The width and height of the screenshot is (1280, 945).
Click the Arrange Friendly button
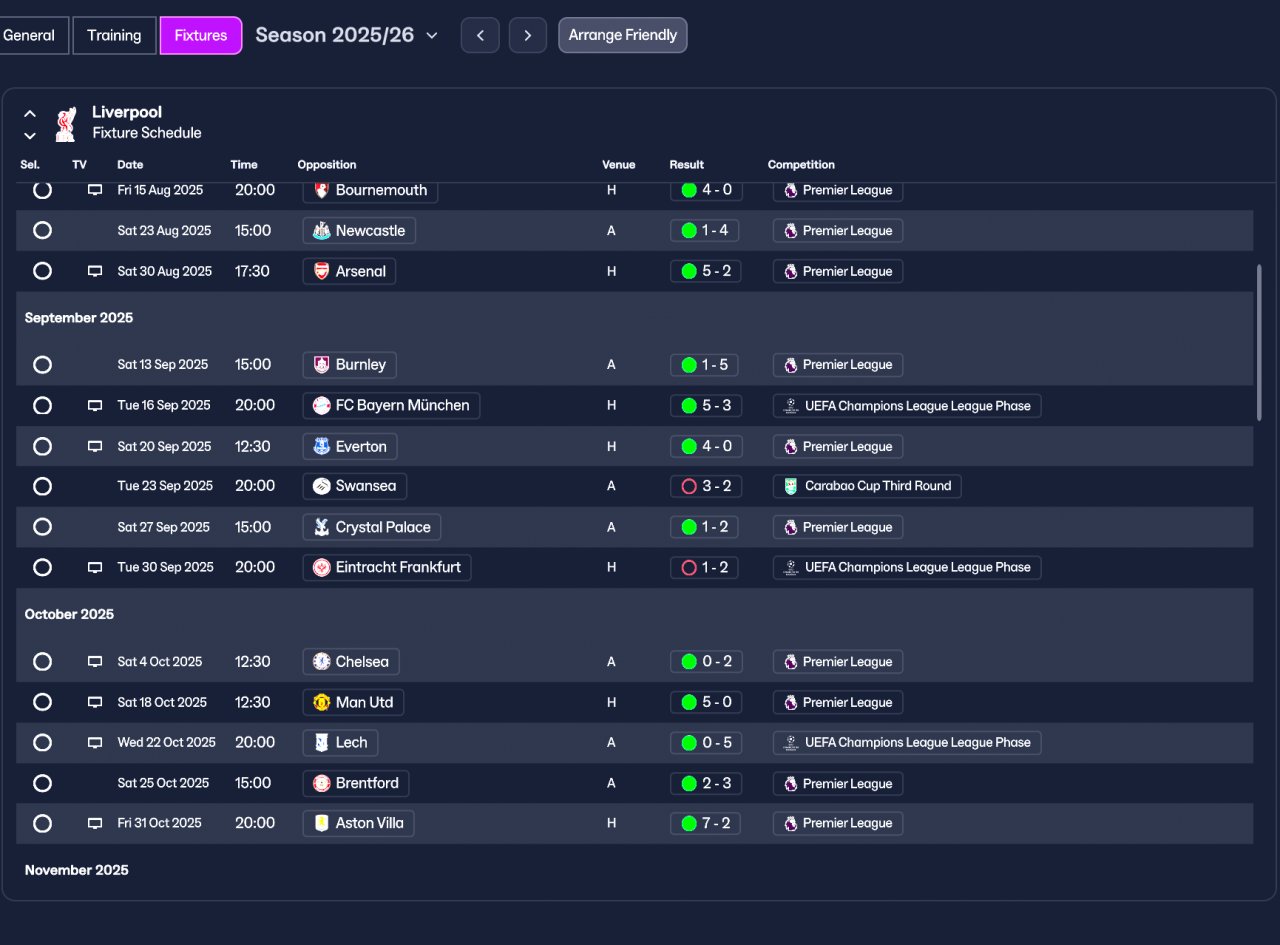(623, 35)
